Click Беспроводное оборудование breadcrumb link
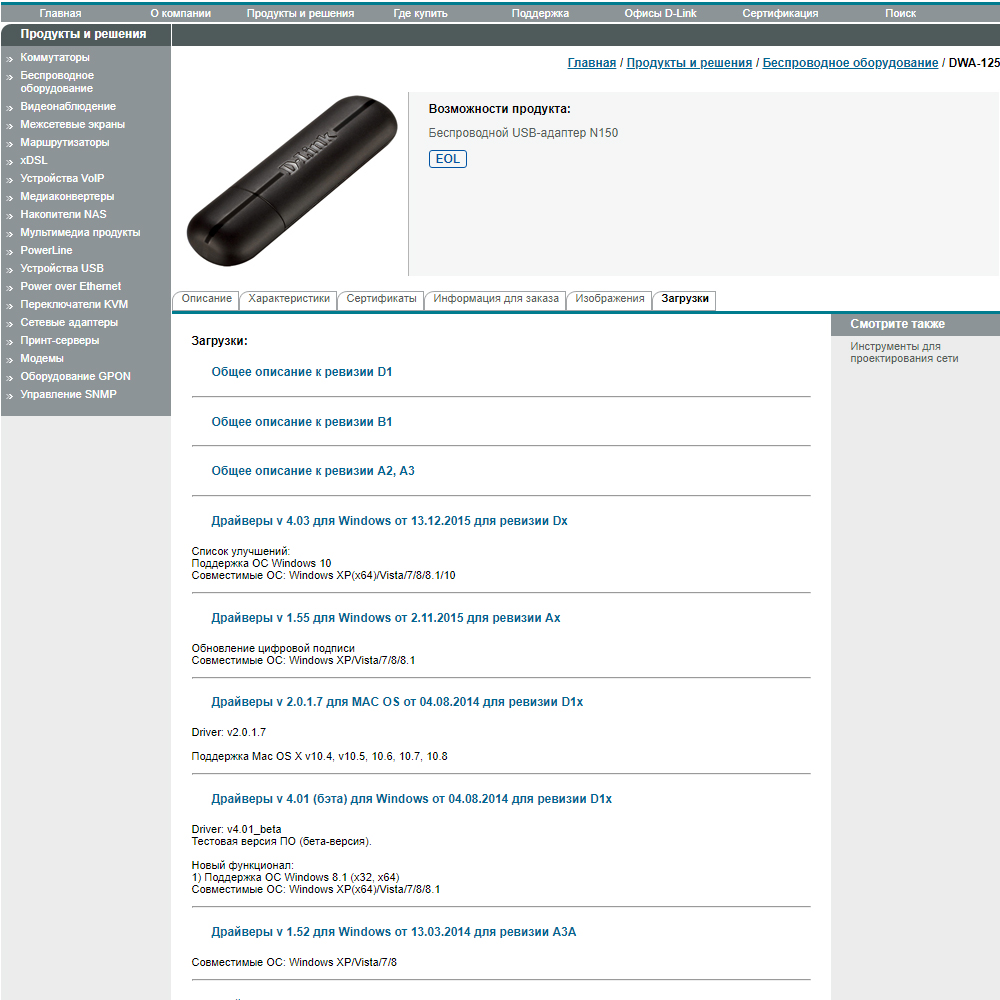Viewport: 1000px width, 1000px height. point(849,62)
